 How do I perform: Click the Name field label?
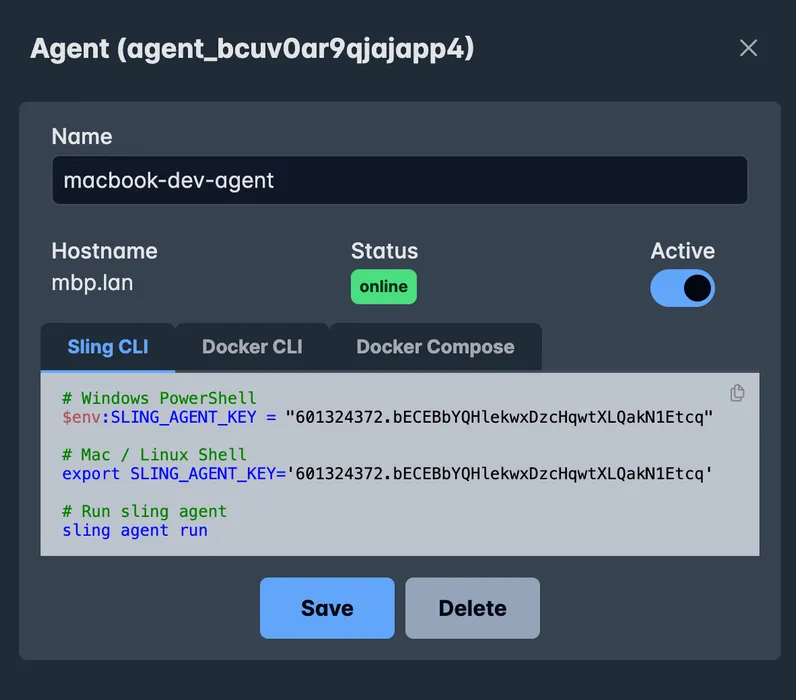click(82, 137)
